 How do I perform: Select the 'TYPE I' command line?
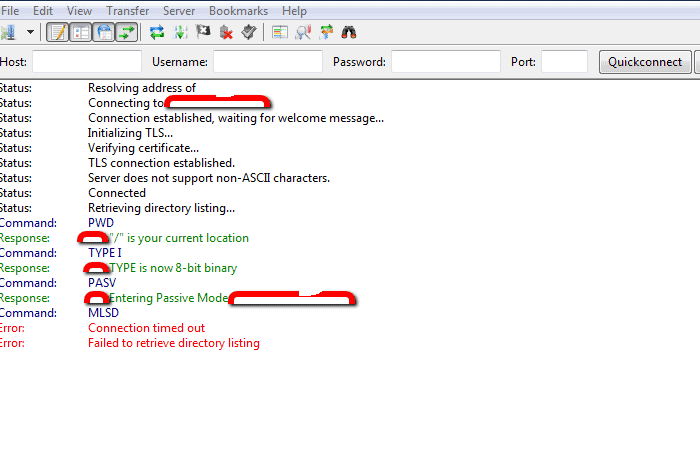(105, 253)
